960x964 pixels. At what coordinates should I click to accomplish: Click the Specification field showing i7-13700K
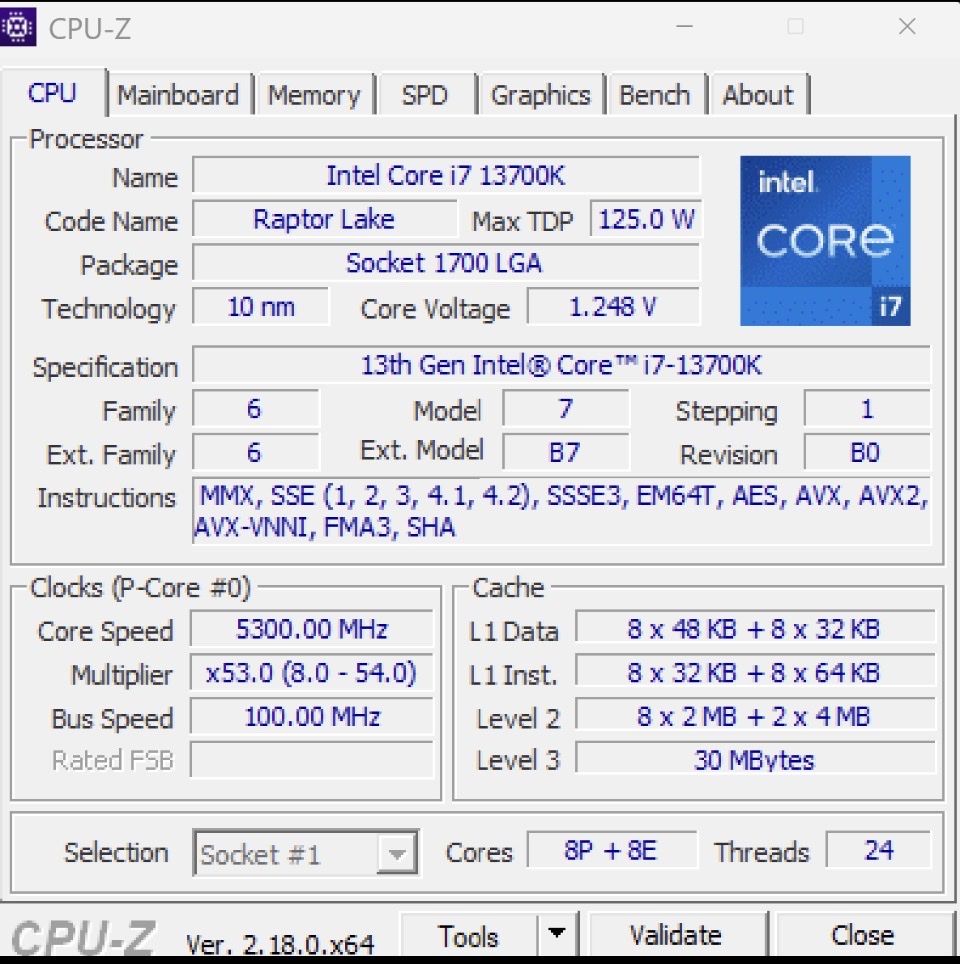[561, 365]
